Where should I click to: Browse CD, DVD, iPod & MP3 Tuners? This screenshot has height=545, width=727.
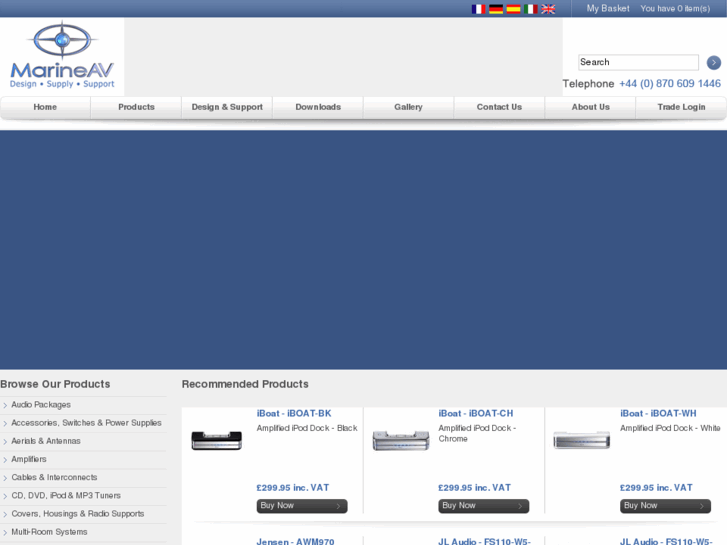66,495
